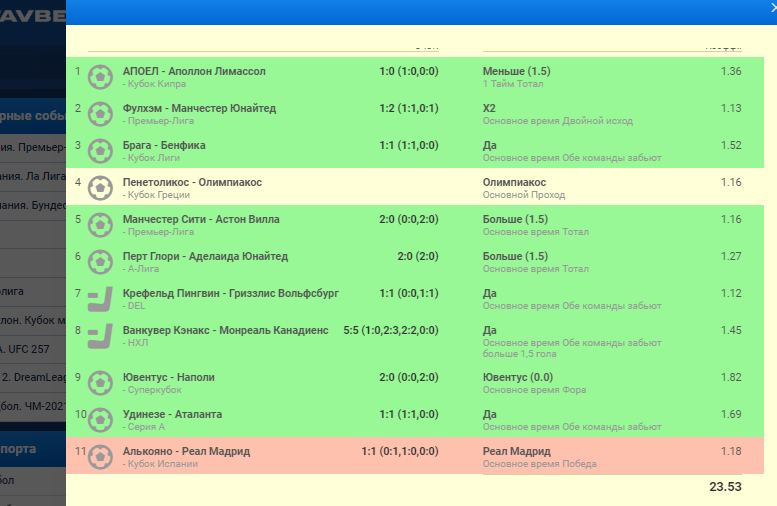777x506 pixels.
Task: Click the soccer icon for Пенетоликос - Олимпиакос
Action: point(99,188)
